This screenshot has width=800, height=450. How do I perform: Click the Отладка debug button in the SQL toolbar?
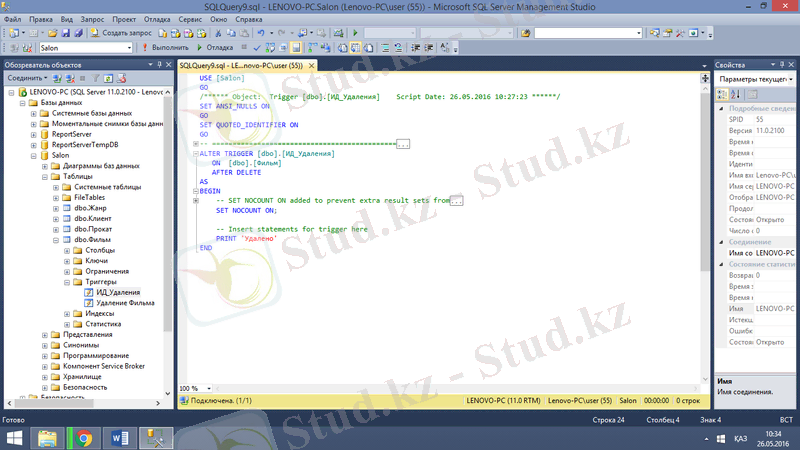(x=215, y=48)
